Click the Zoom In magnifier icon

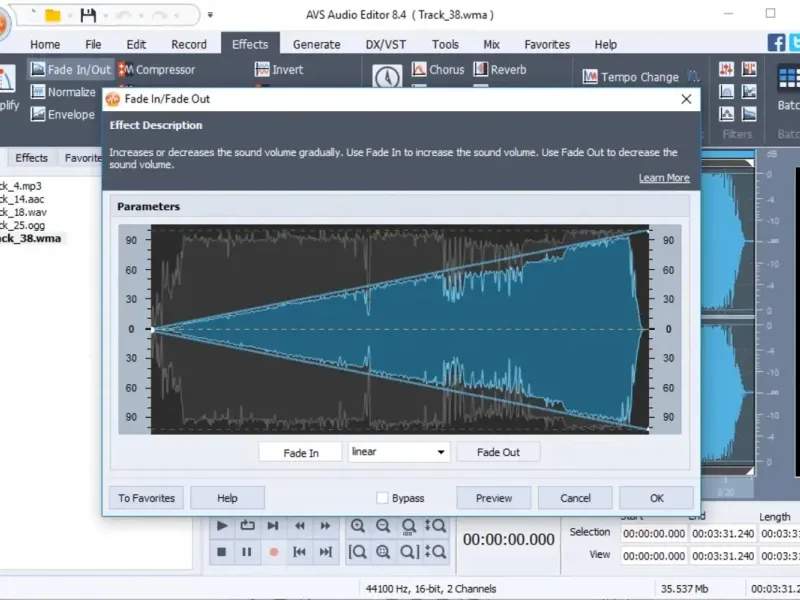(x=357, y=526)
